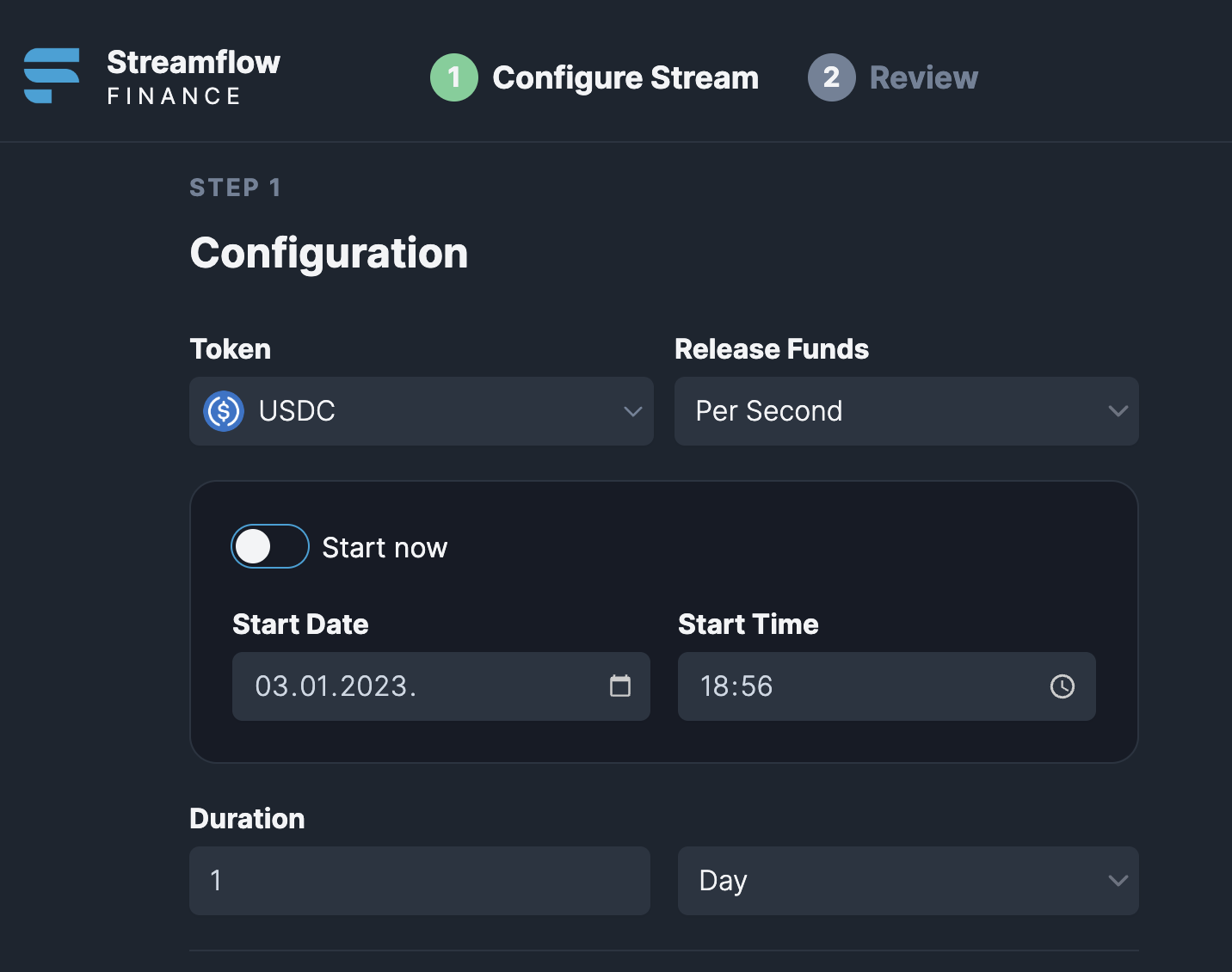Click the chevron arrow in Day dropdown
Screen dimensions: 1232x972
1118,881
